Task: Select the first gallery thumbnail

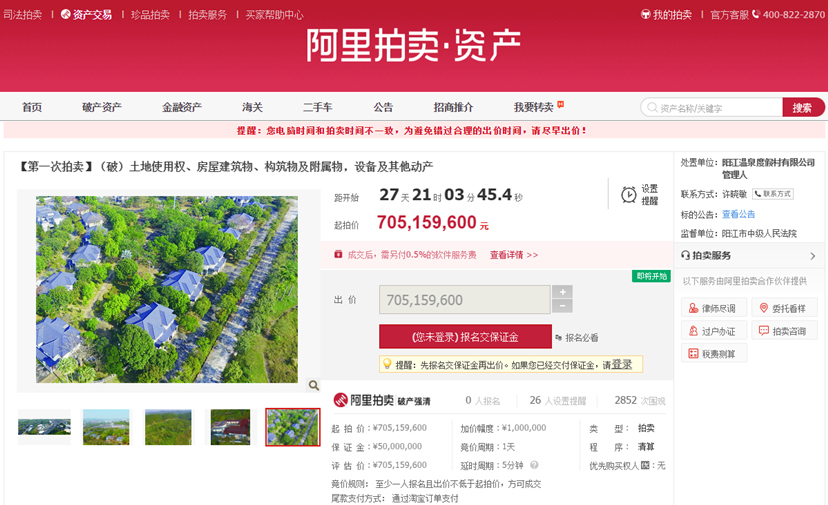Action: pyautogui.click(x=44, y=427)
